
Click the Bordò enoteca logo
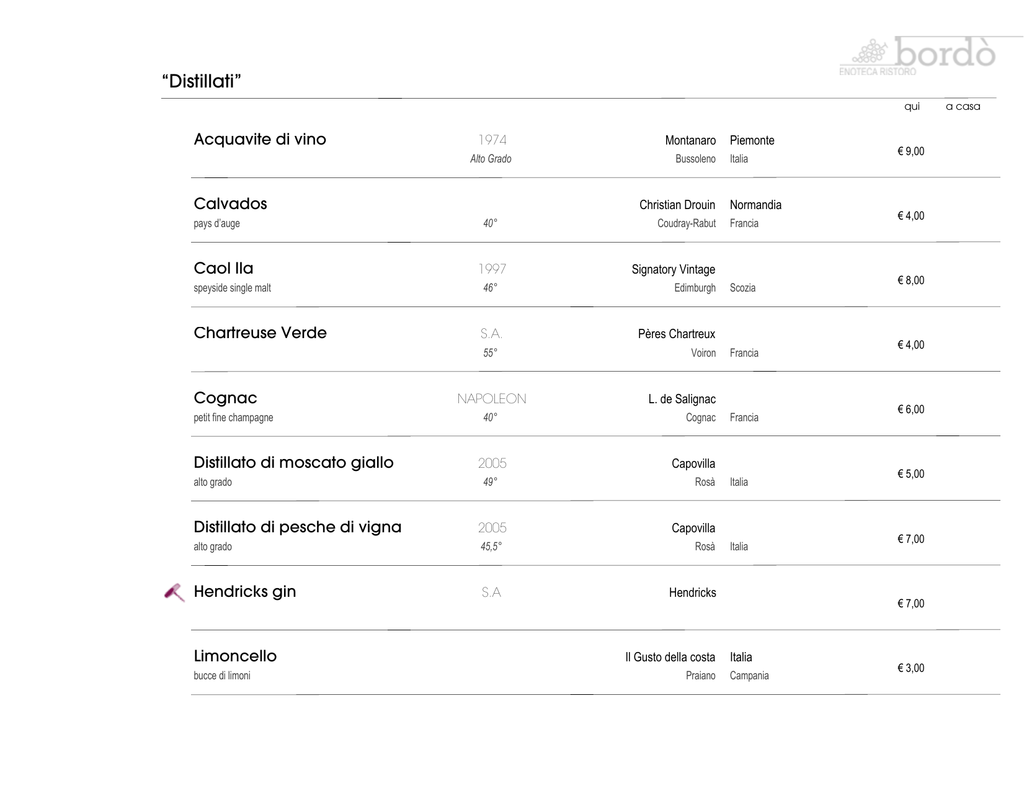[917, 56]
